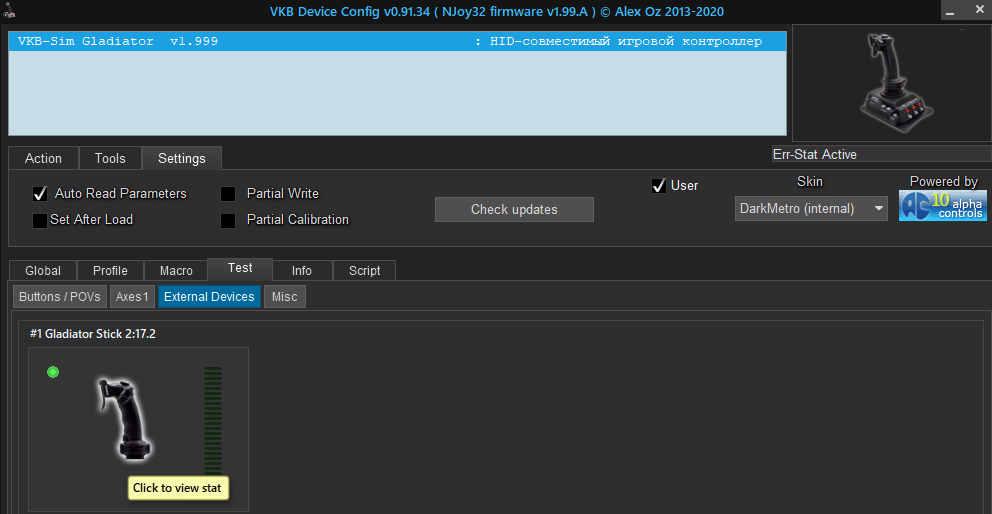Viewport: 992px width, 514px height.
Task: Open the Script tab
Action: (364, 270)
